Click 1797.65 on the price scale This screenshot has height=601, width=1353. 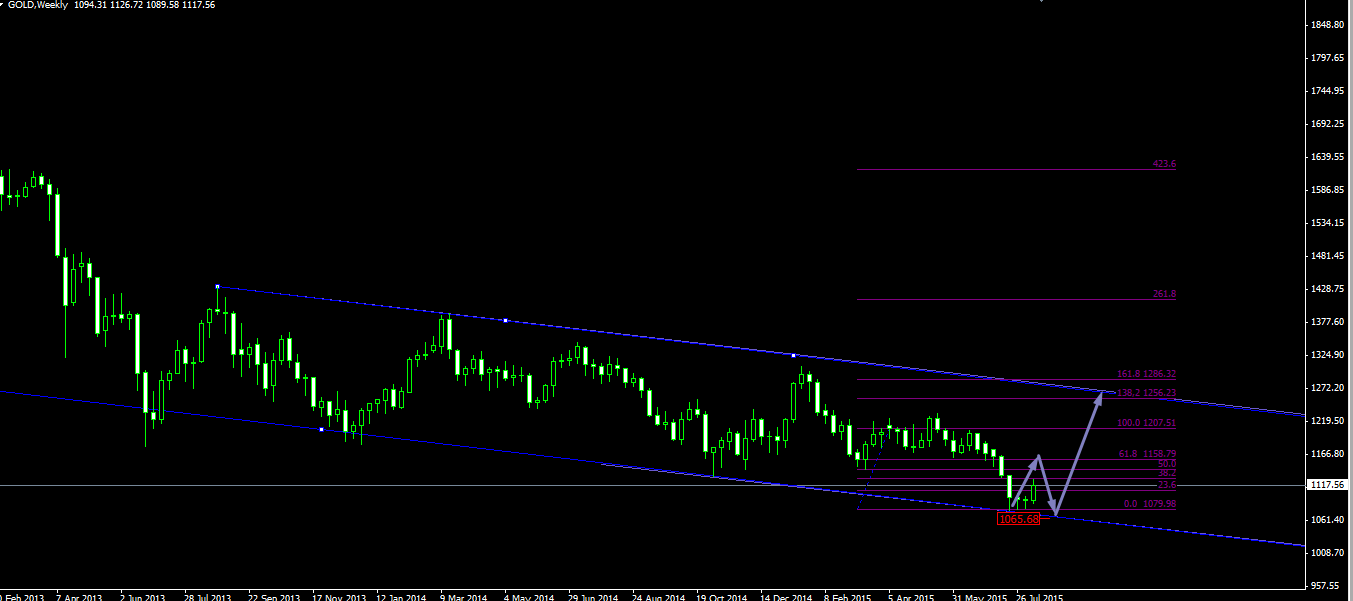pos(1329,58)
